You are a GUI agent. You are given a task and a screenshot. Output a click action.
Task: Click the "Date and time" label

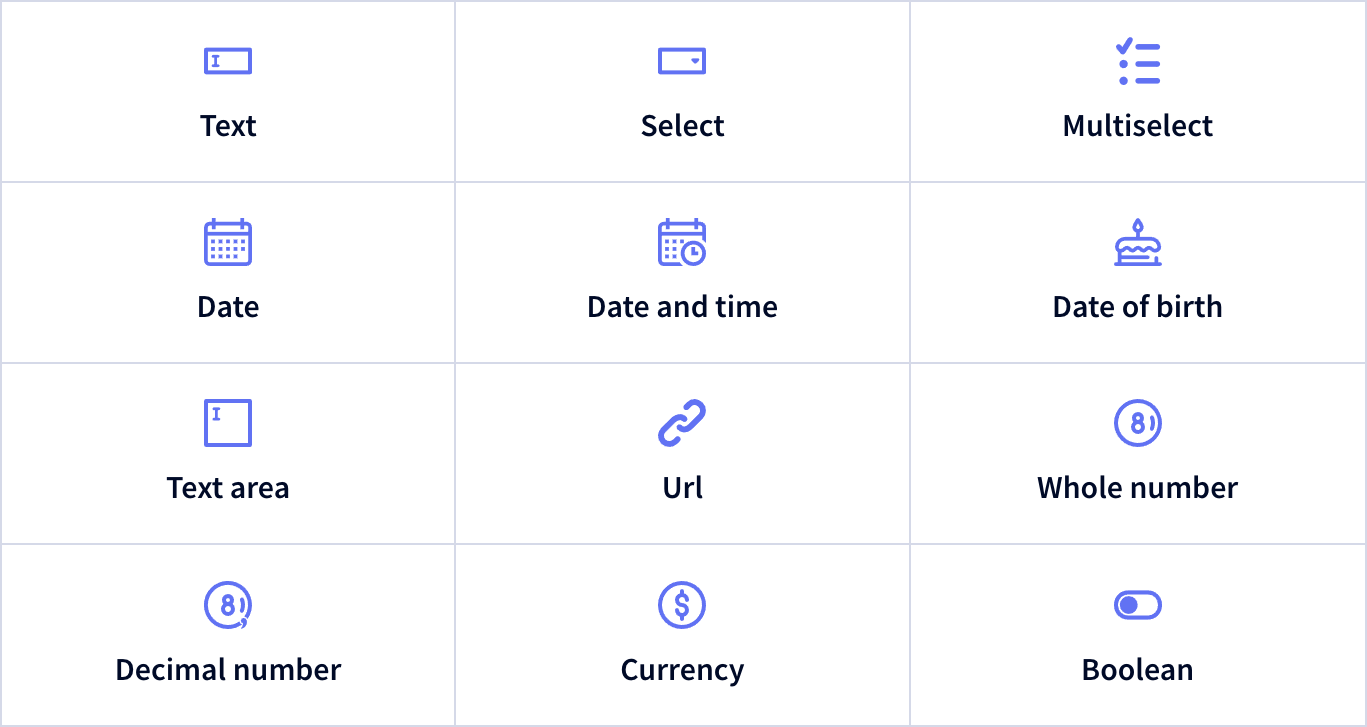tap(682, 307)
